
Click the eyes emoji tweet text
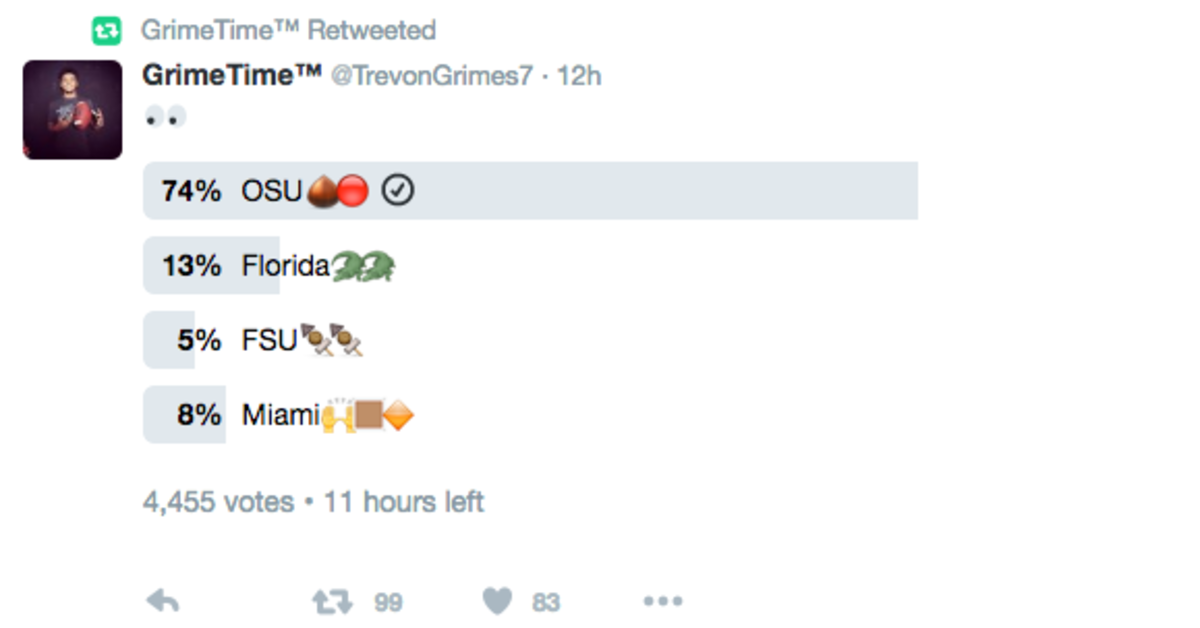point(164,118)
